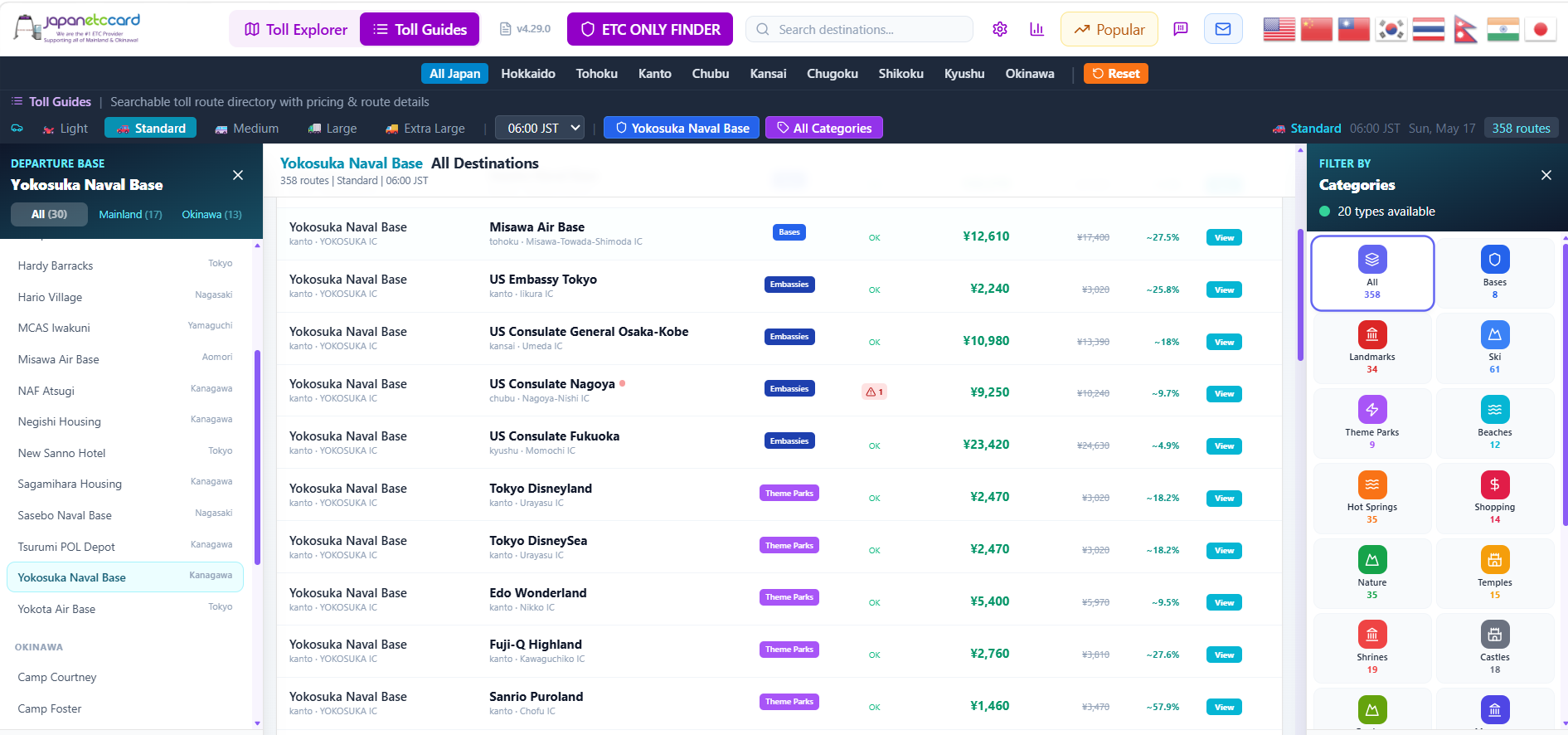
Task: Switch language with the India flag
Action: click(x=1503, y=29)
